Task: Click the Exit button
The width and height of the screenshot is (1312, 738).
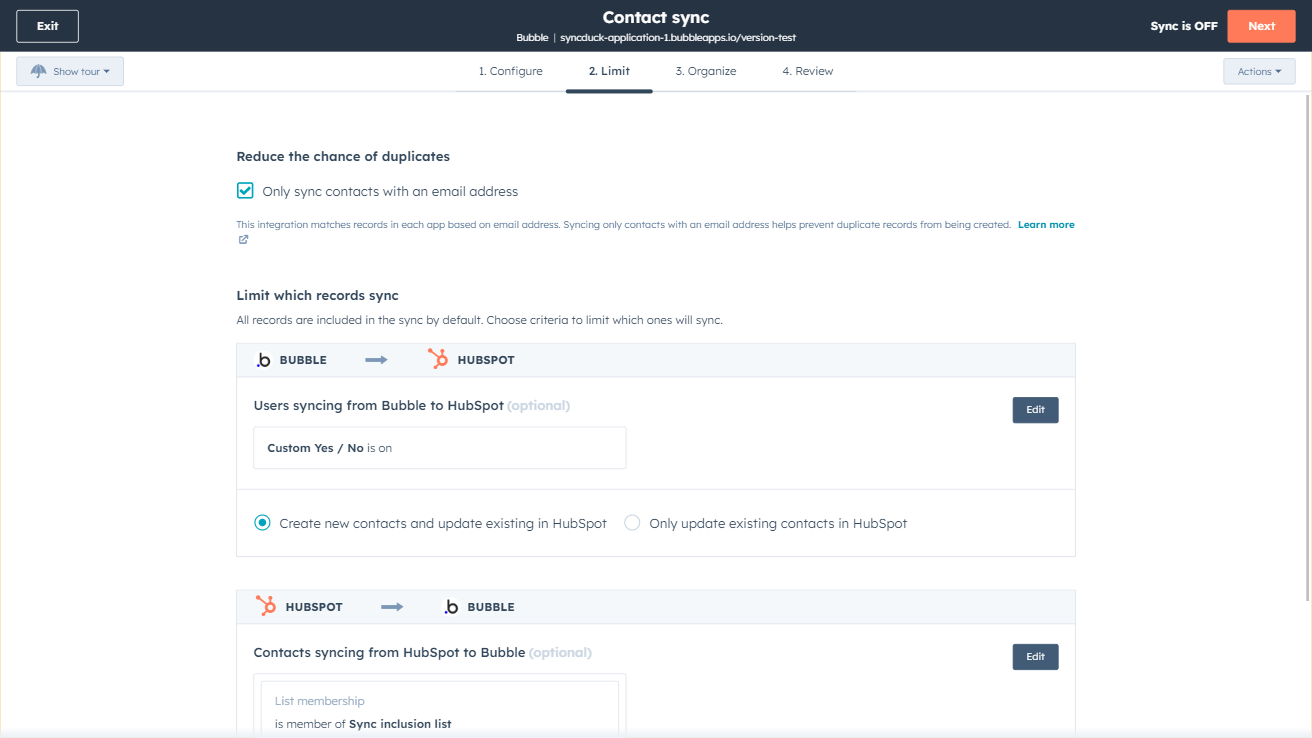Action: [47, 26]
